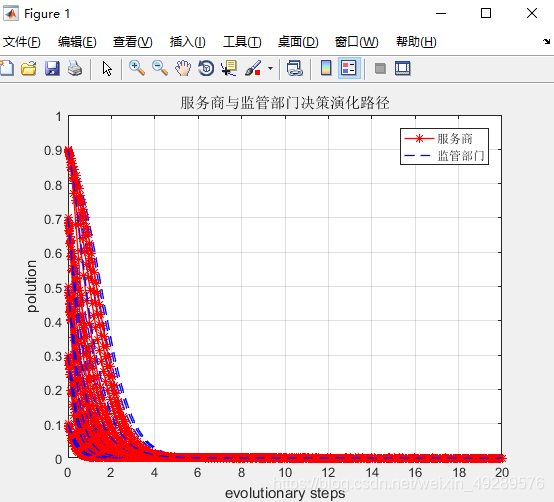Activate the Zoom In magnifier tool

(x=137, y=68)
